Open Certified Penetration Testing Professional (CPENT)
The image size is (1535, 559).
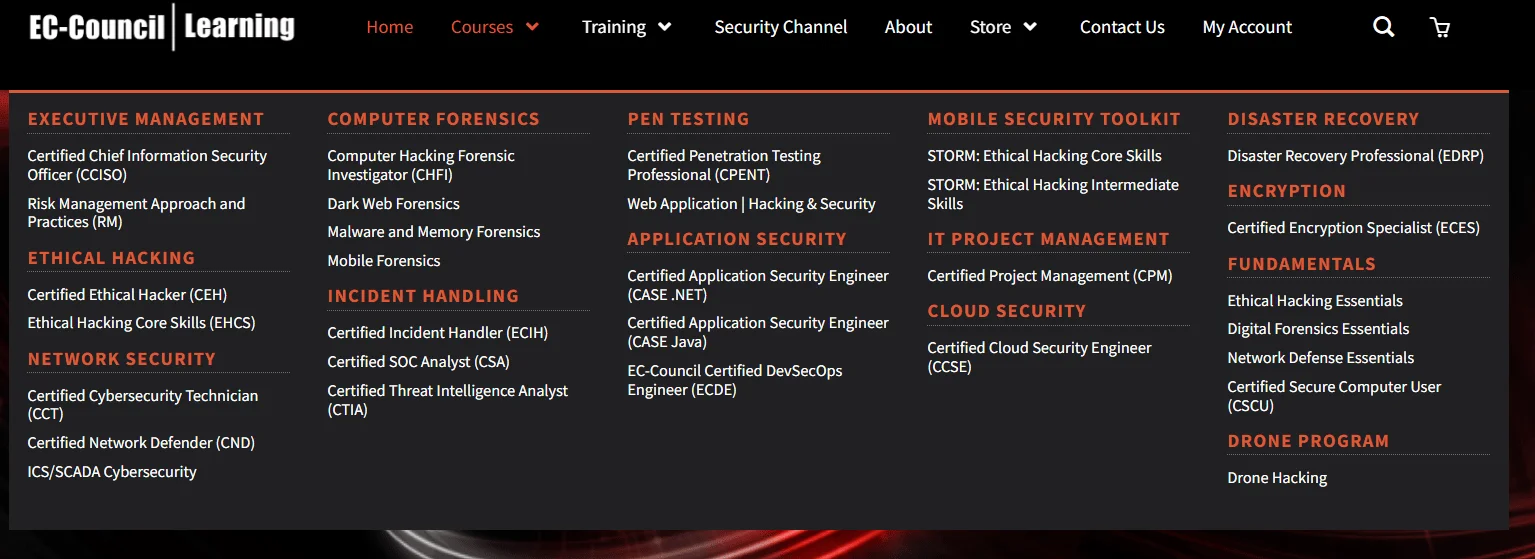724,165
